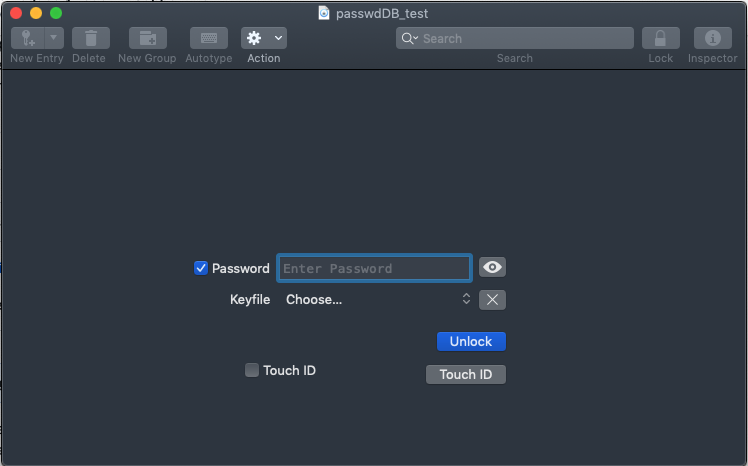748x466 pixels.
Task: Clear the keyfile with the X button
Action: tap(492, 300)
